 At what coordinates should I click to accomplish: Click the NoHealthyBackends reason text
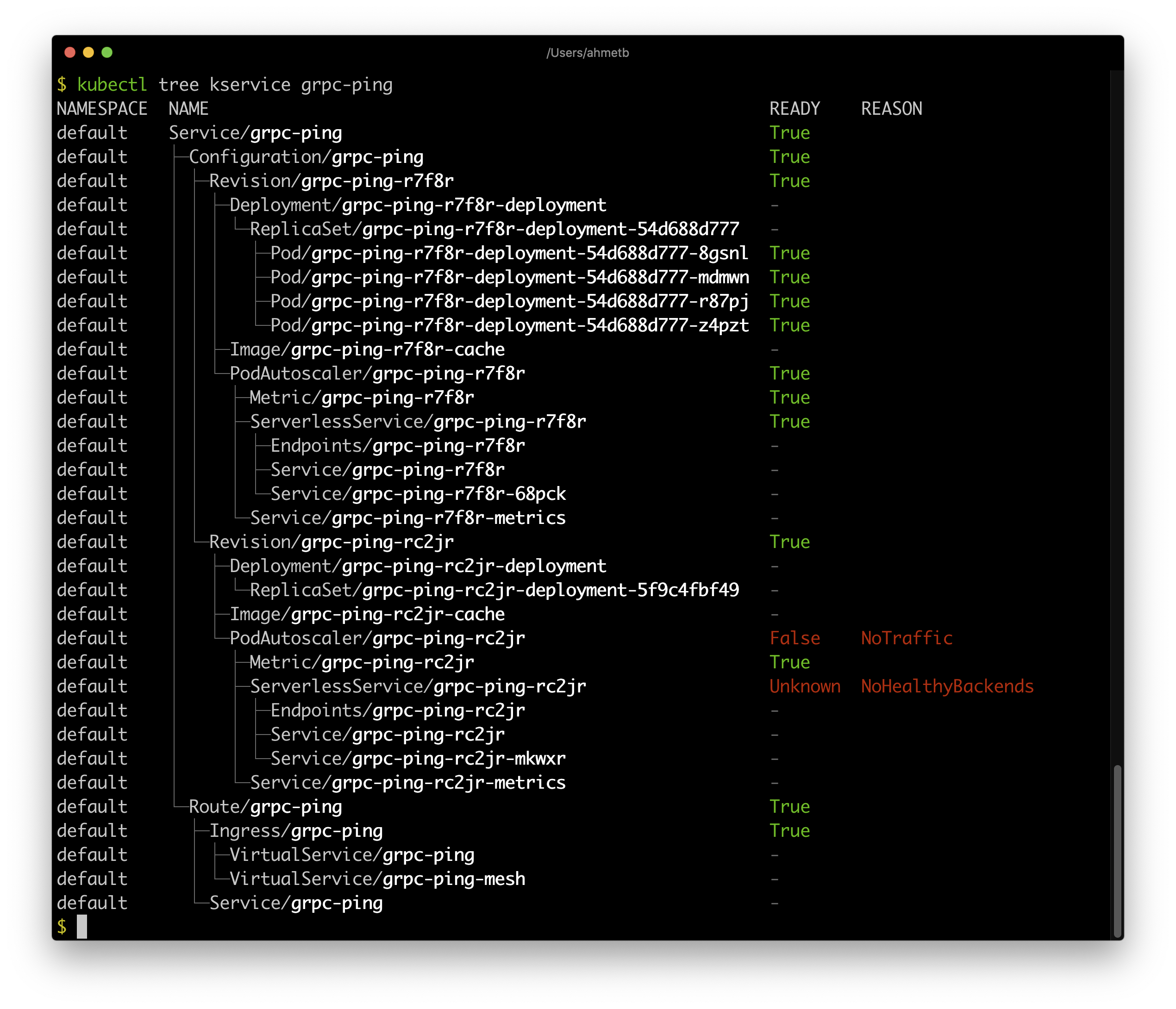(947, 687)
